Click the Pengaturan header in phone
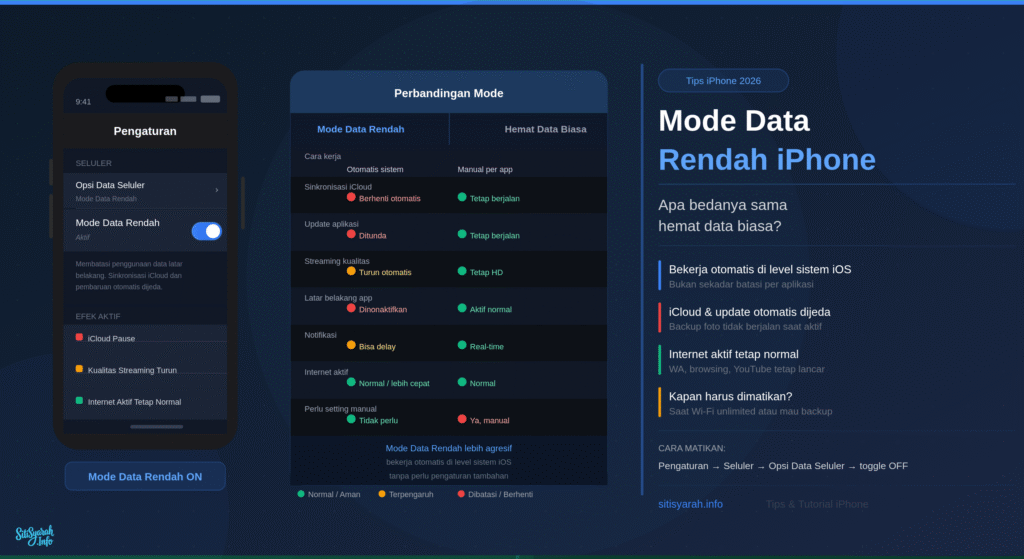The width and height of the screenshot is (1024, 559). tap(145, 131)
